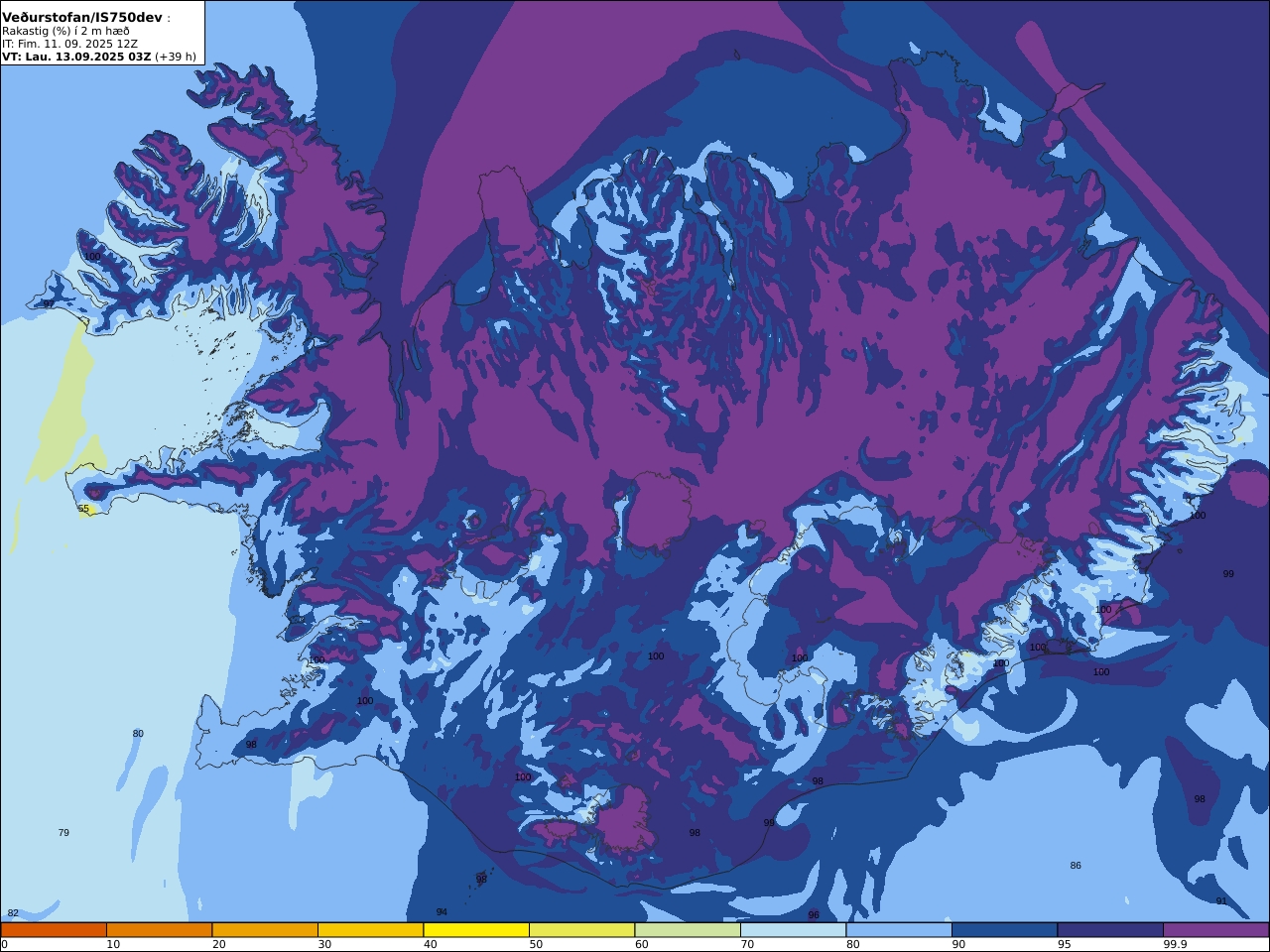Viewport: 1270px width, 952px height.
Task: Click the light blue 80–90 legend segment
Action: coord(899,930)
